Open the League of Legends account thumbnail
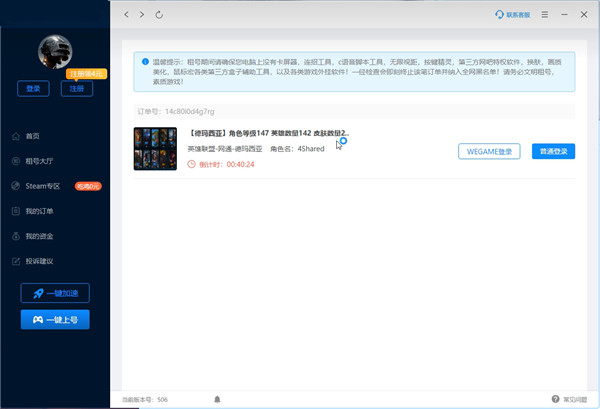 point(155,149)
